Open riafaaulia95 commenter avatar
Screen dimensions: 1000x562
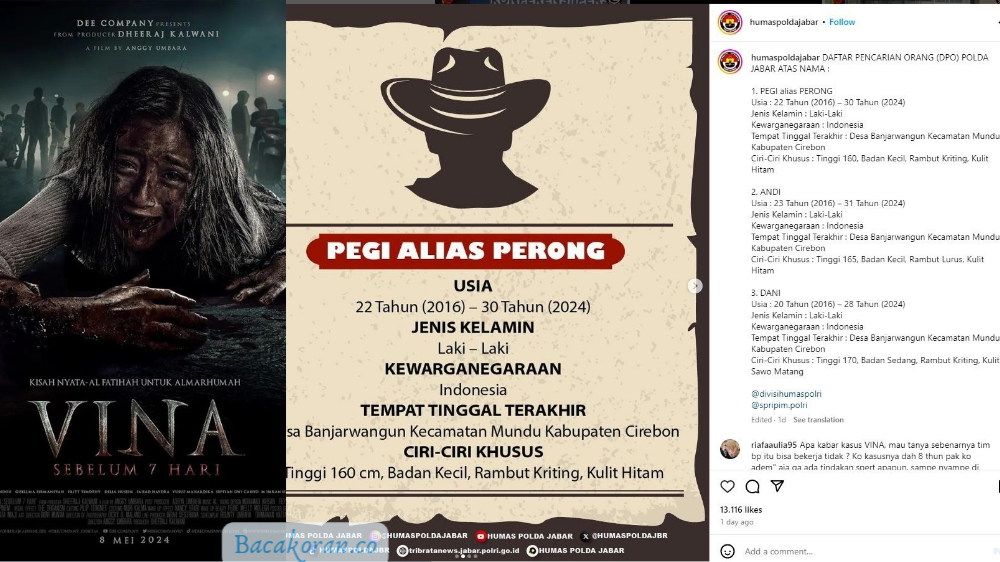click(x=730, y=449)
